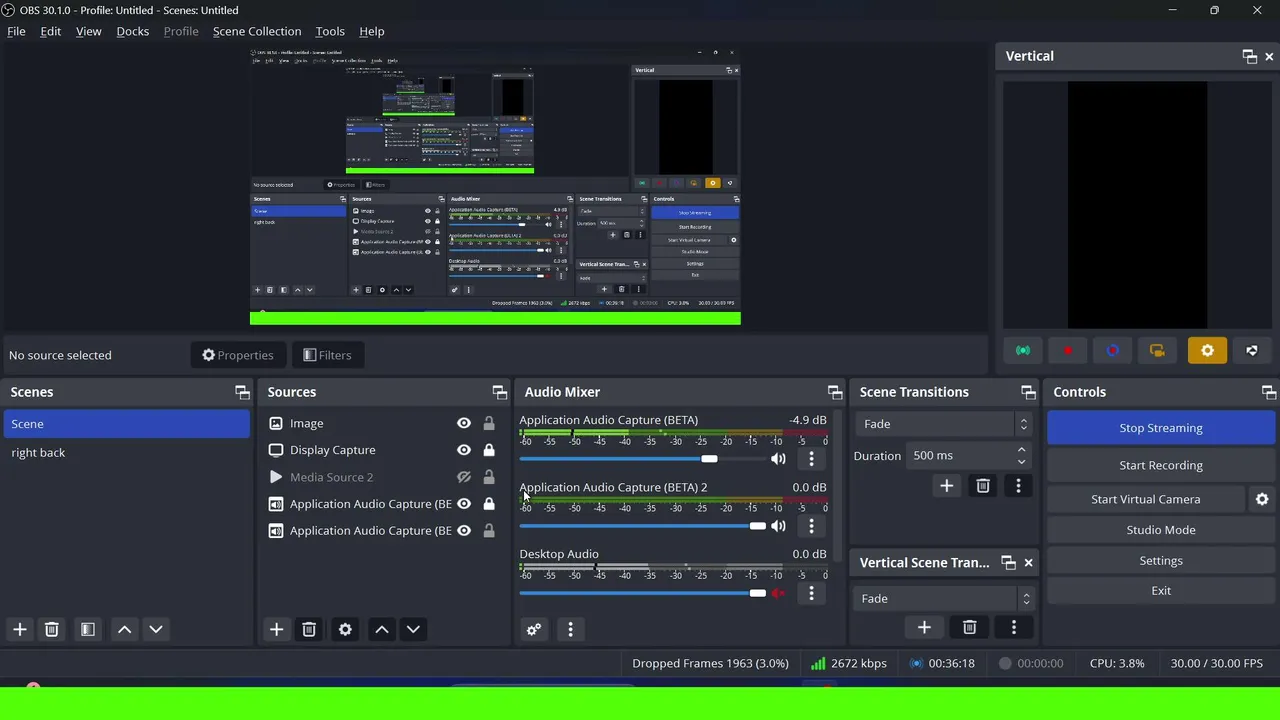
Task: Click Start Virtual Camera
Action: pos(1146,499)
